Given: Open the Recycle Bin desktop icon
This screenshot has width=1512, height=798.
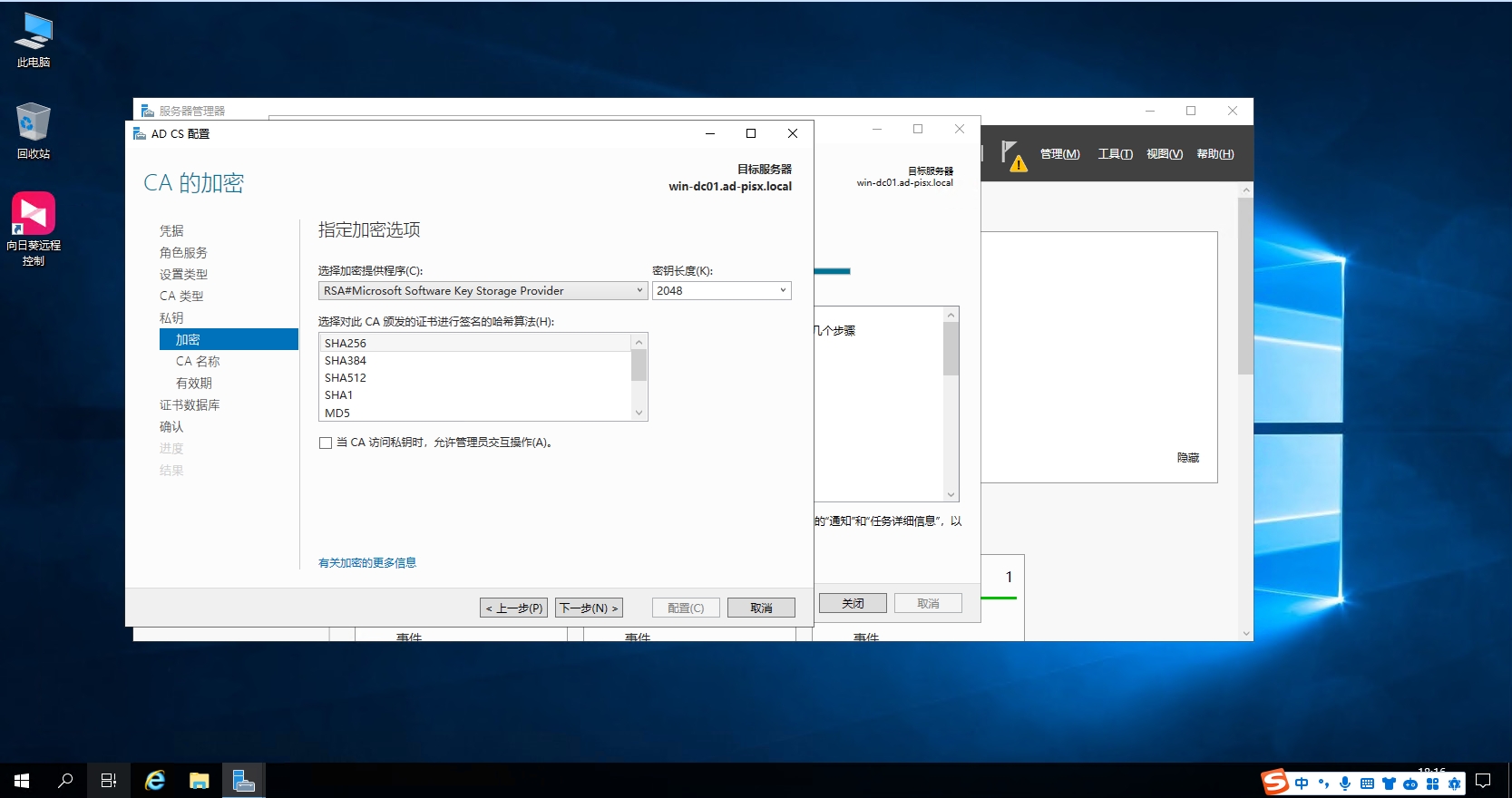Looking at the screenshot, I should click(x=34, y=131).
